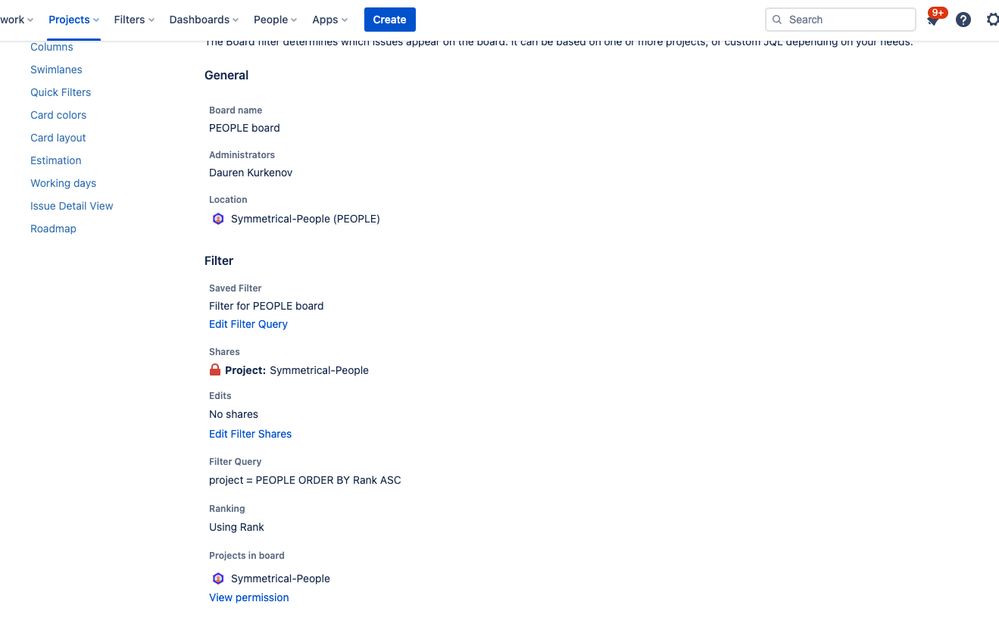
Task: Click Edit Filter Query link
Action: (x=248, y=324)
